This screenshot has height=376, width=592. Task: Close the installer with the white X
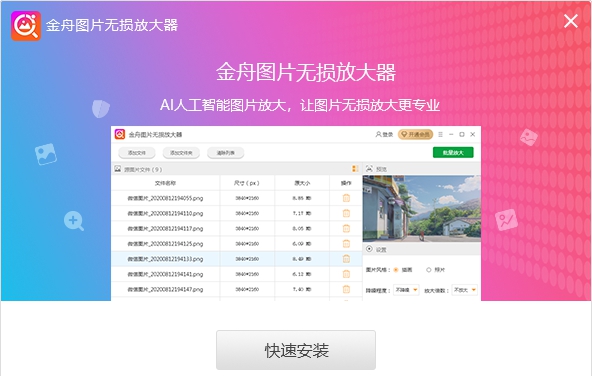pyautogui.click(x=570, y=21)
